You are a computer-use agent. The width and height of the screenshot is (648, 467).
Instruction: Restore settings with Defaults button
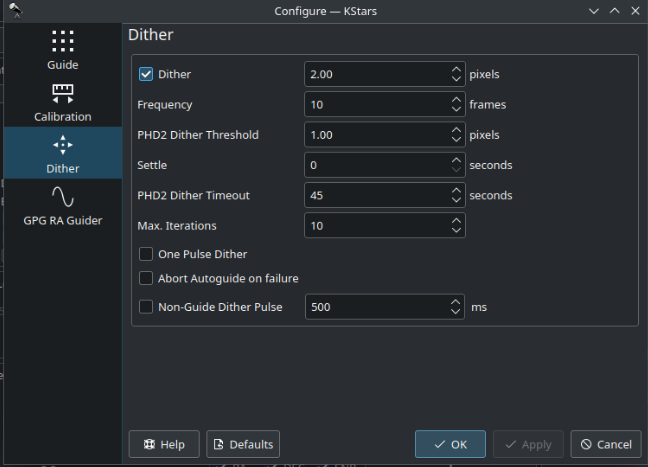point(243,444)
